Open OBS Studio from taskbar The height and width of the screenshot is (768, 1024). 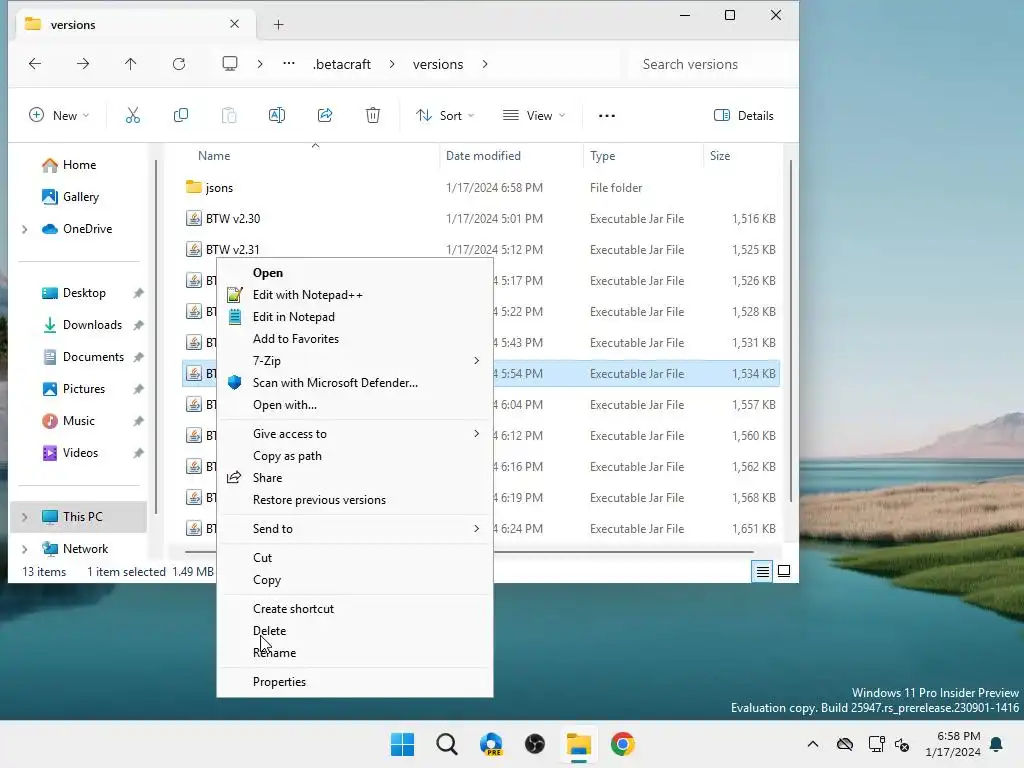pos(535,744)
